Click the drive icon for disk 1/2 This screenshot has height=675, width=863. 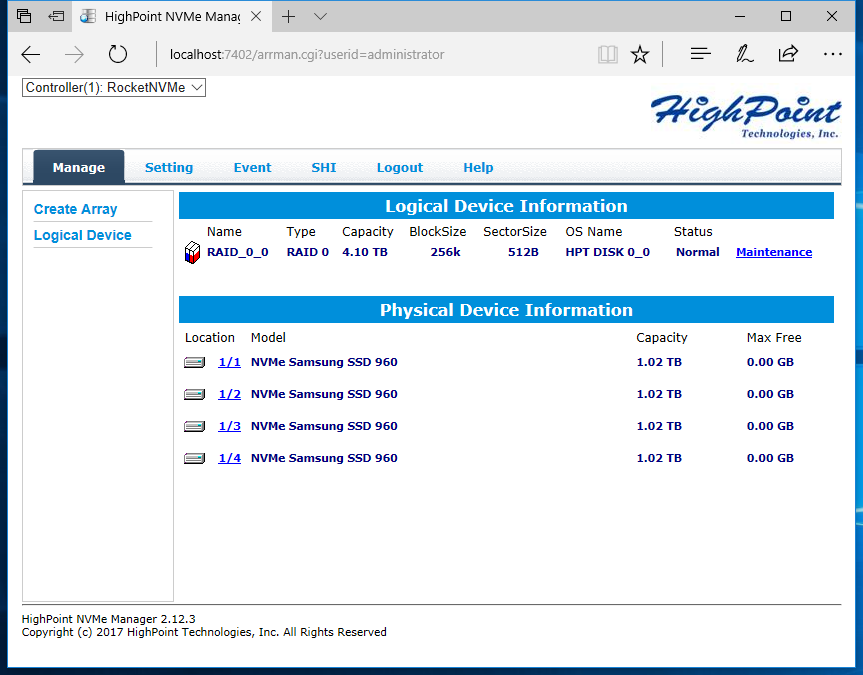(x=194, y=394)
